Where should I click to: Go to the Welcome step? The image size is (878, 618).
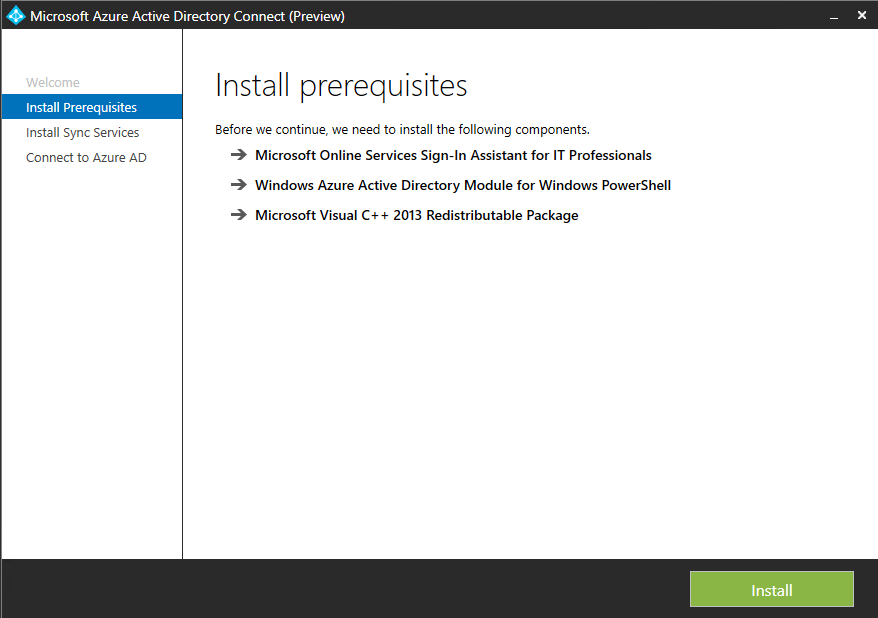(53, 82)
